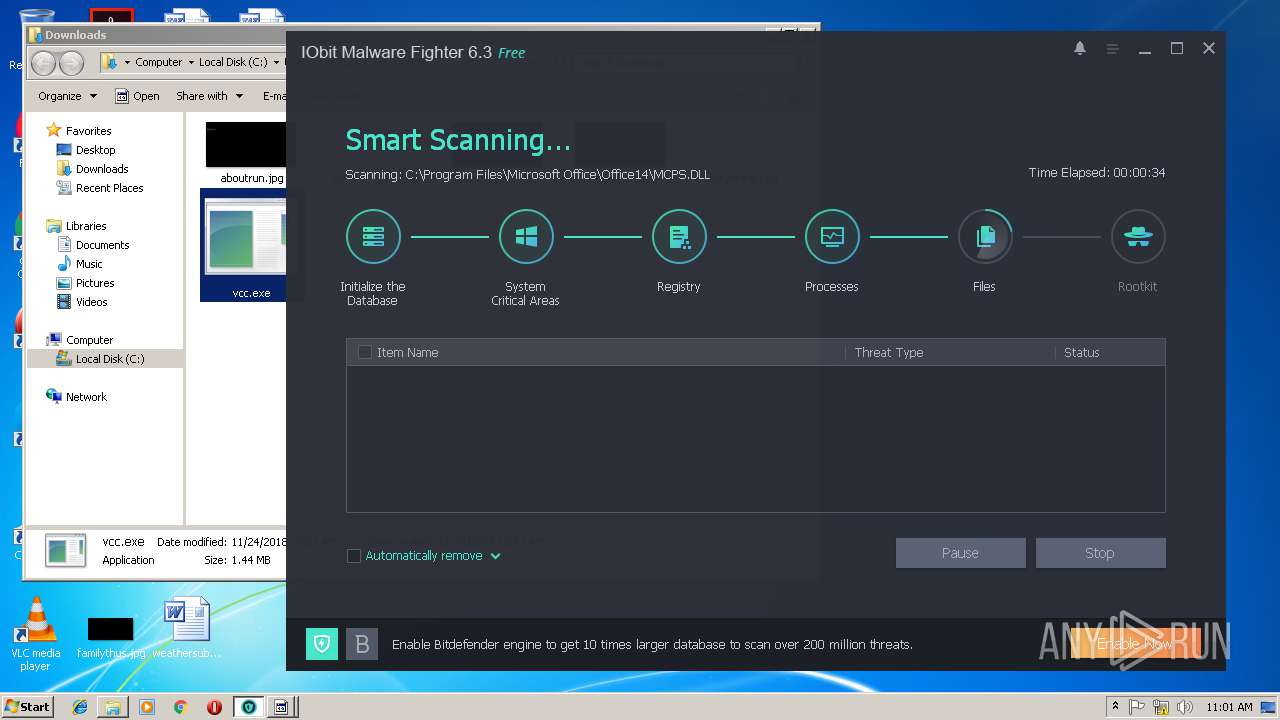
Task: Expand Local Disk (C:) breadcrumb arrow
Action: tap(276, 62)
